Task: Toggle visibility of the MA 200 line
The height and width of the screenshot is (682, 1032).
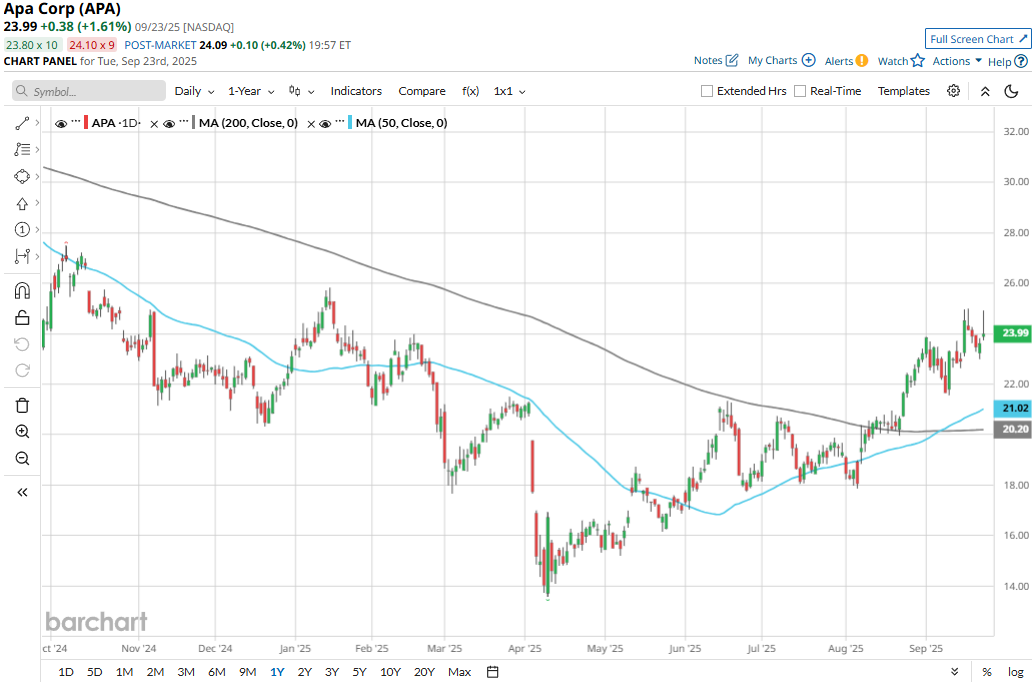Action: [x=169, y=123]
